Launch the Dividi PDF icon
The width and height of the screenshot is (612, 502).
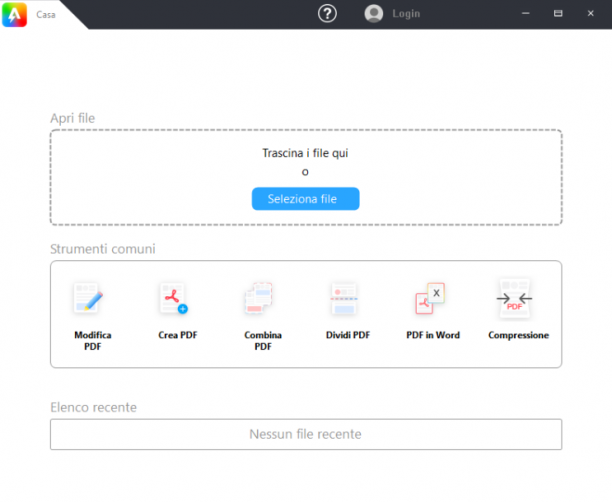click(343, 299)
